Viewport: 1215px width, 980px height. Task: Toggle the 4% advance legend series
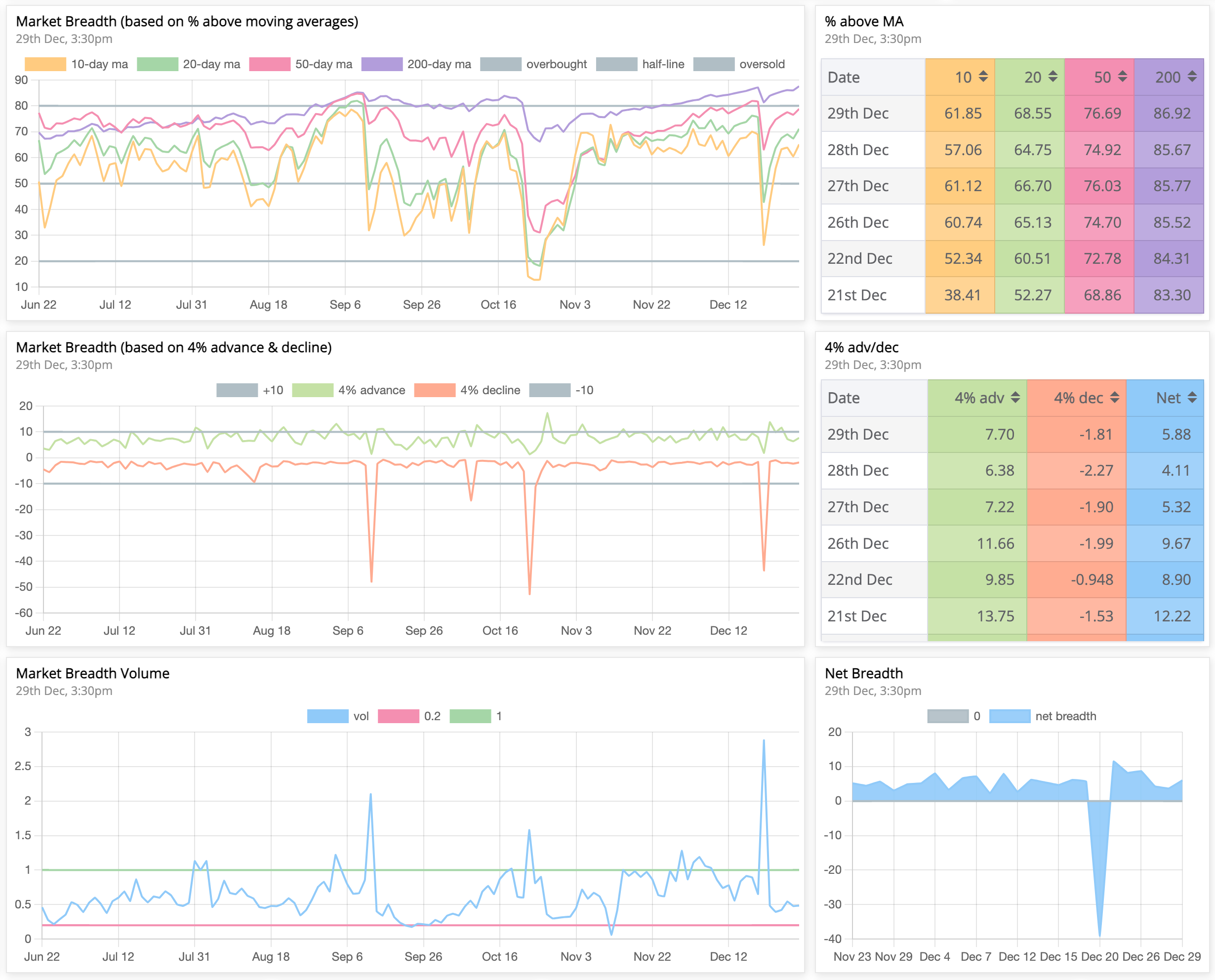(x=349, y=390)
